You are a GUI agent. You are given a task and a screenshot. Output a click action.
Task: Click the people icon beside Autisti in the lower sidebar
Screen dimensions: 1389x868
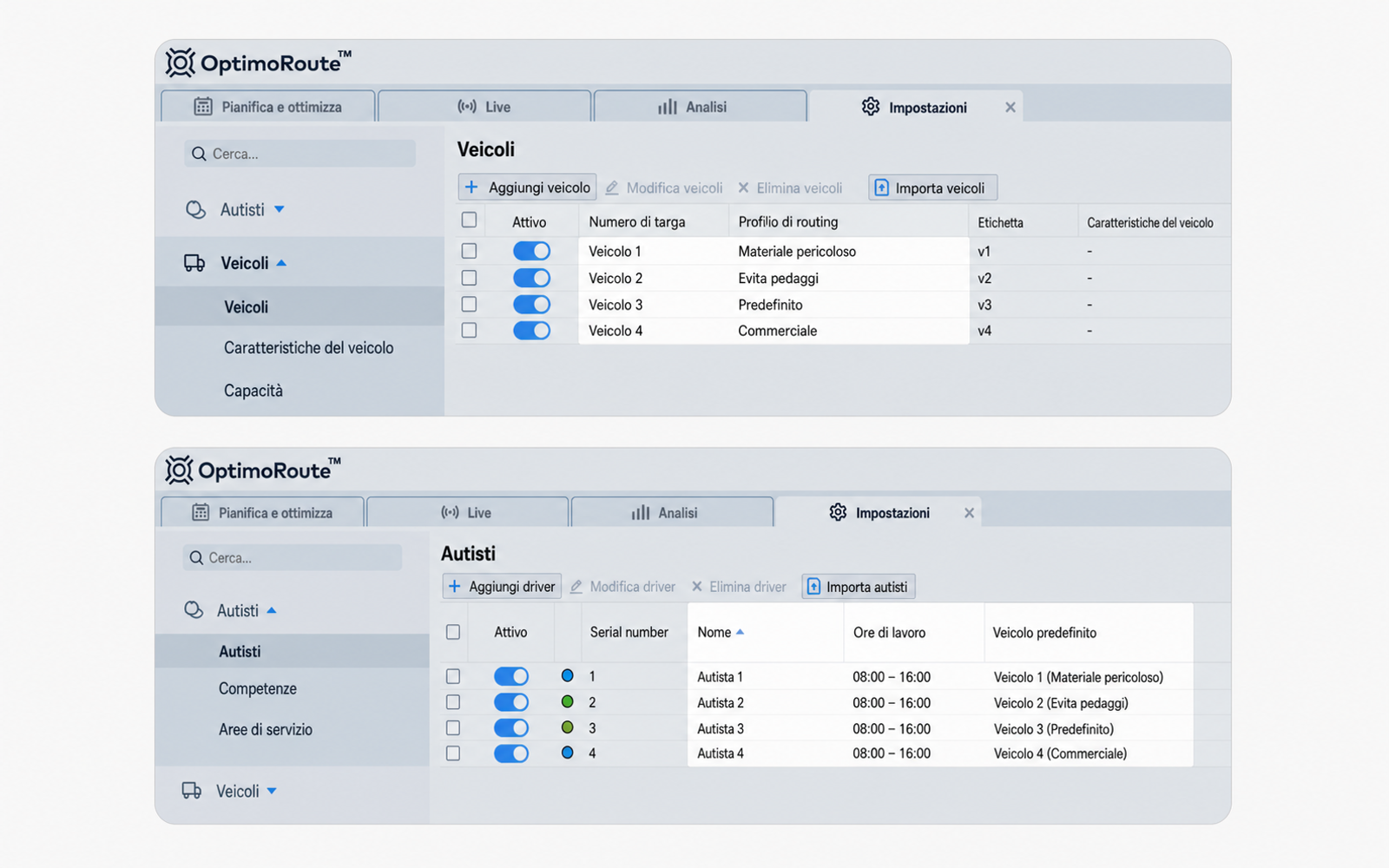coord(194,610)
